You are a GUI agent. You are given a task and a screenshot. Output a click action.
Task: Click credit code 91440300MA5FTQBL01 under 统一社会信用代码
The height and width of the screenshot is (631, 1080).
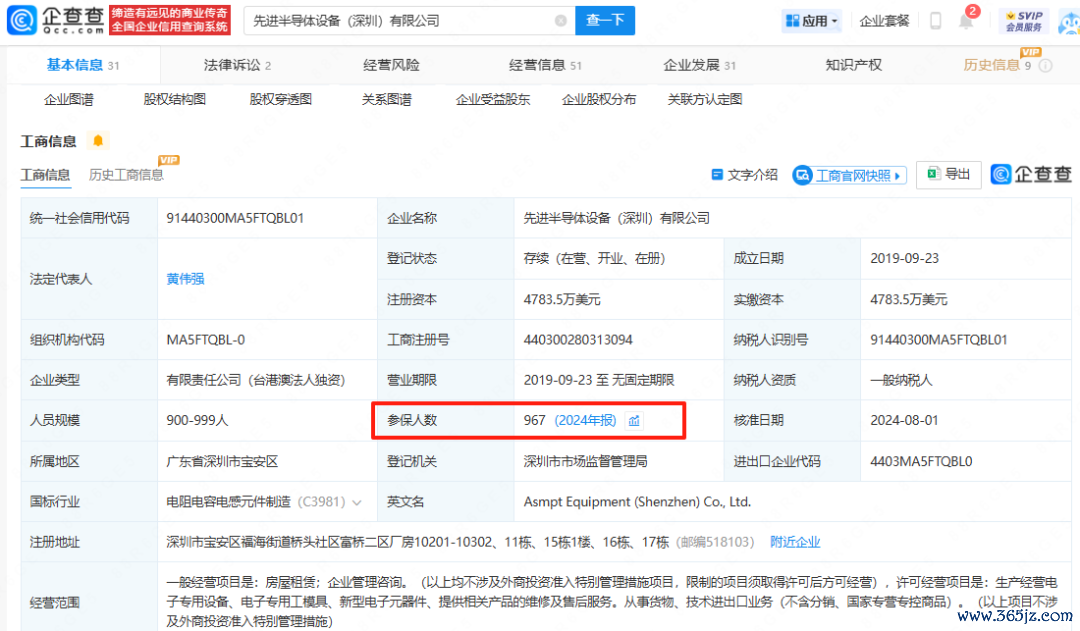tap(235, 218)
